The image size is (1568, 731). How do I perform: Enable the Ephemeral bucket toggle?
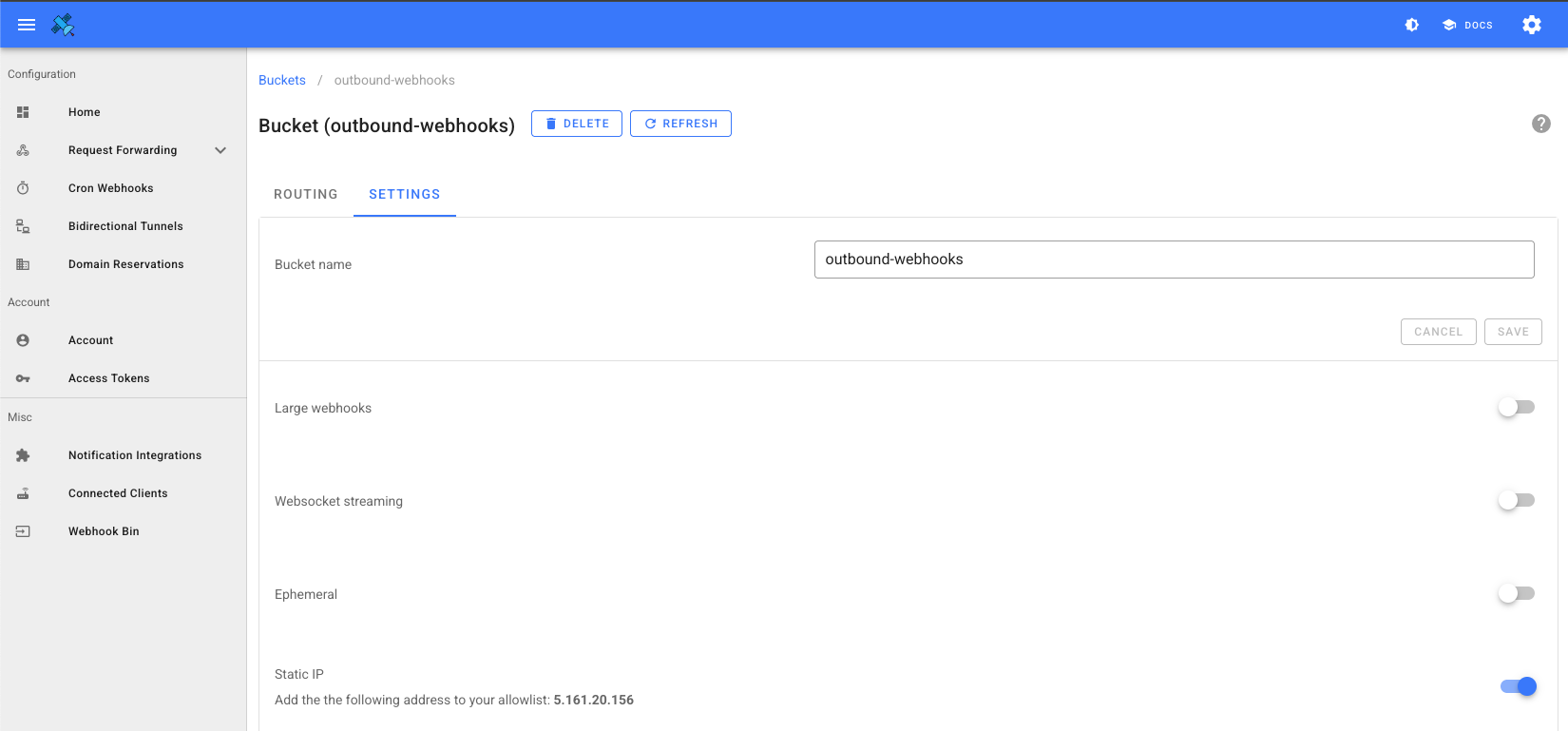click(x=1516, y=593)
